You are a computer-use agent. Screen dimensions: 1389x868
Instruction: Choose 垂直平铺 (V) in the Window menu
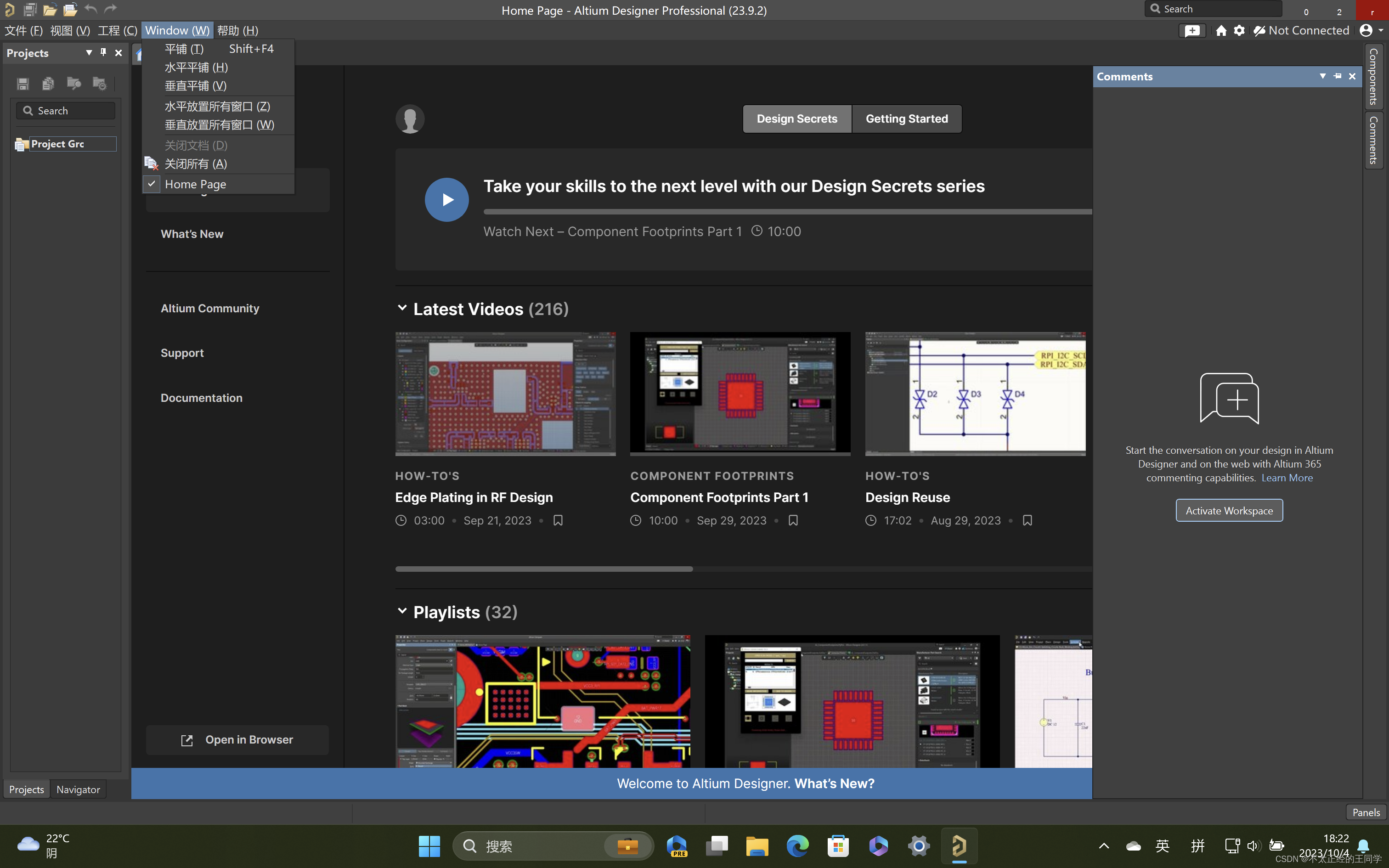coord(219,85)
